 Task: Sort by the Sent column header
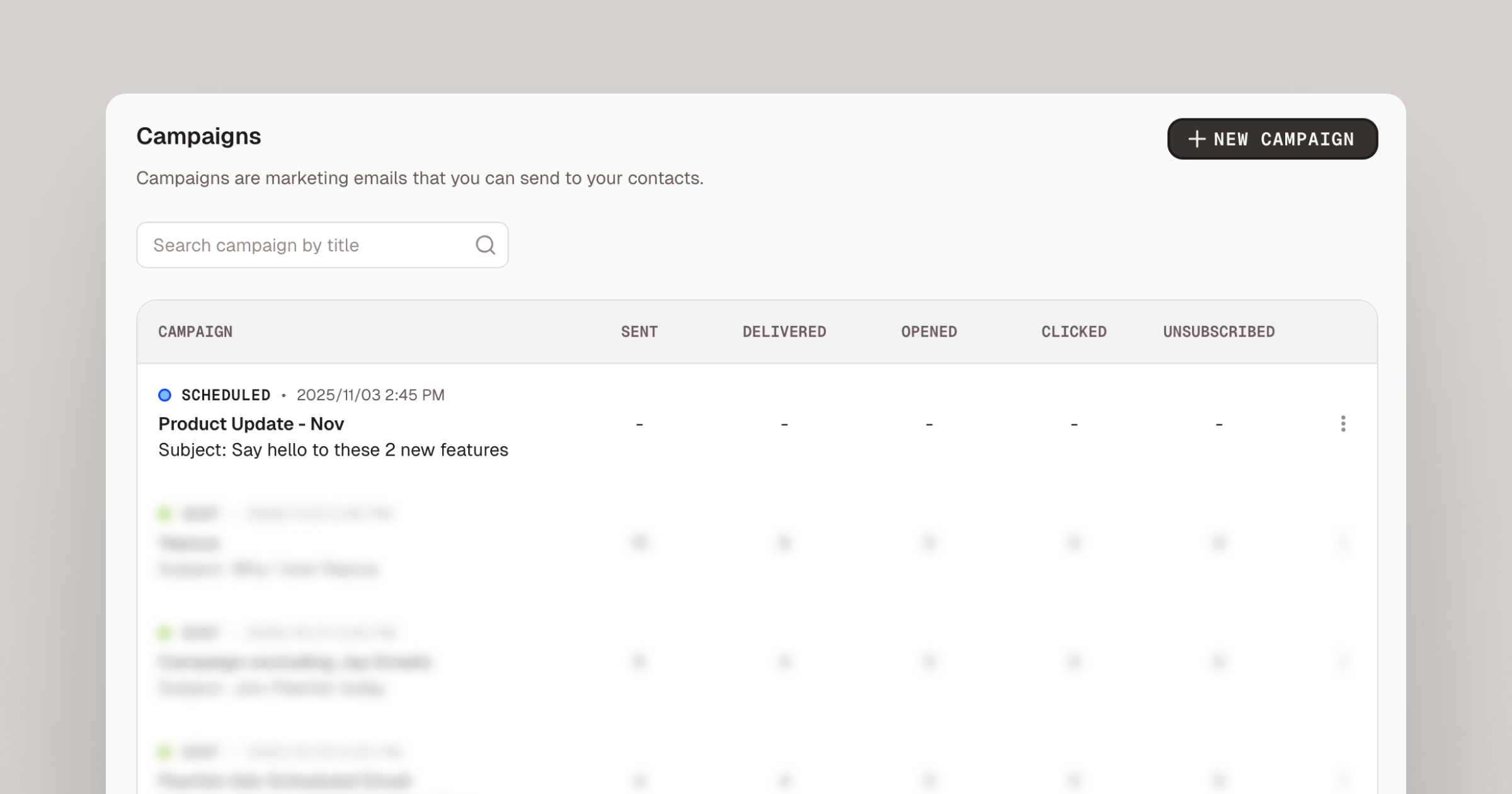(x=639, y=331)
